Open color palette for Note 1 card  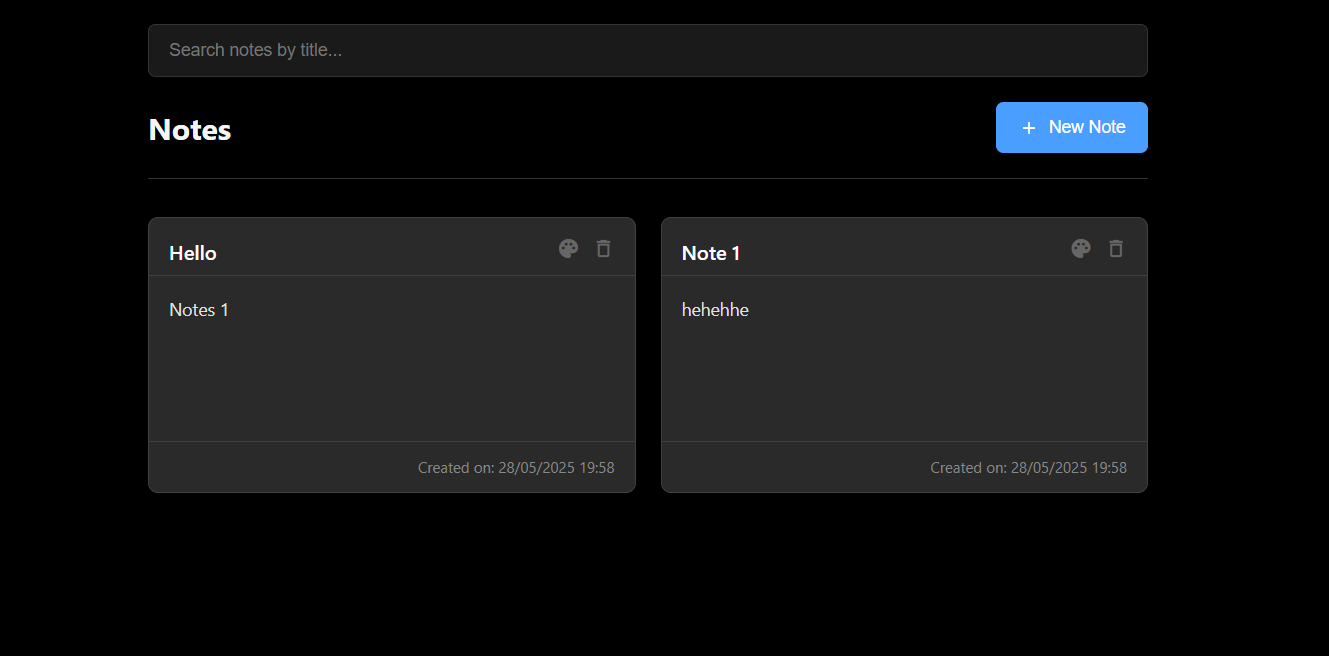click(x=1081, y=249)
